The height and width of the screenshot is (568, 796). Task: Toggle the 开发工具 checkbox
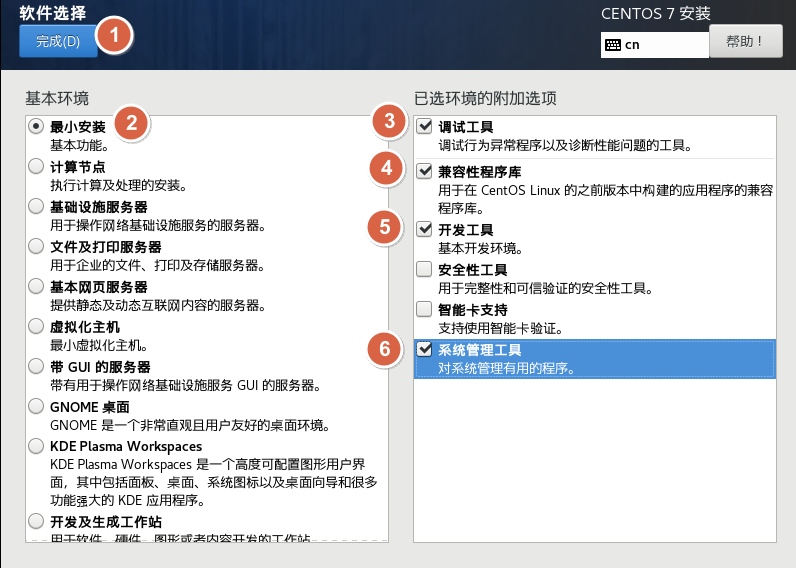(x=424, y=229)
